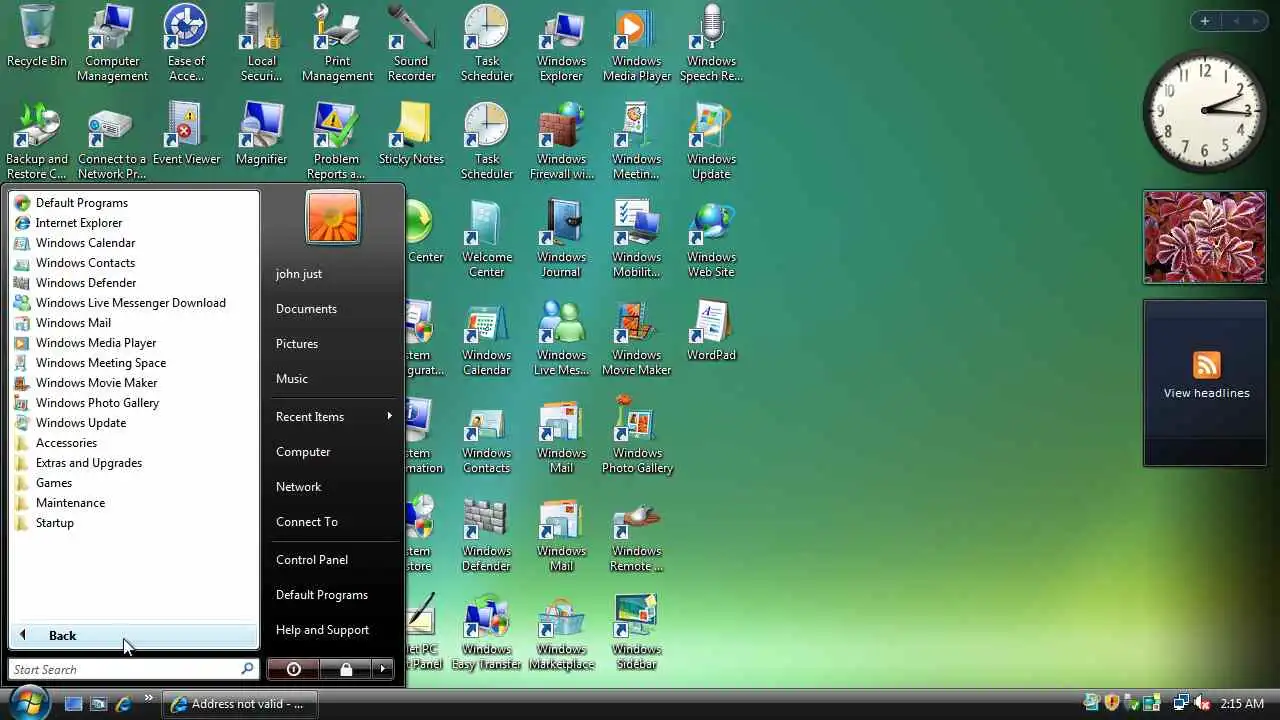Open Windows Meeting Space from Start menu
The image size is (1280, 720).
134,363
